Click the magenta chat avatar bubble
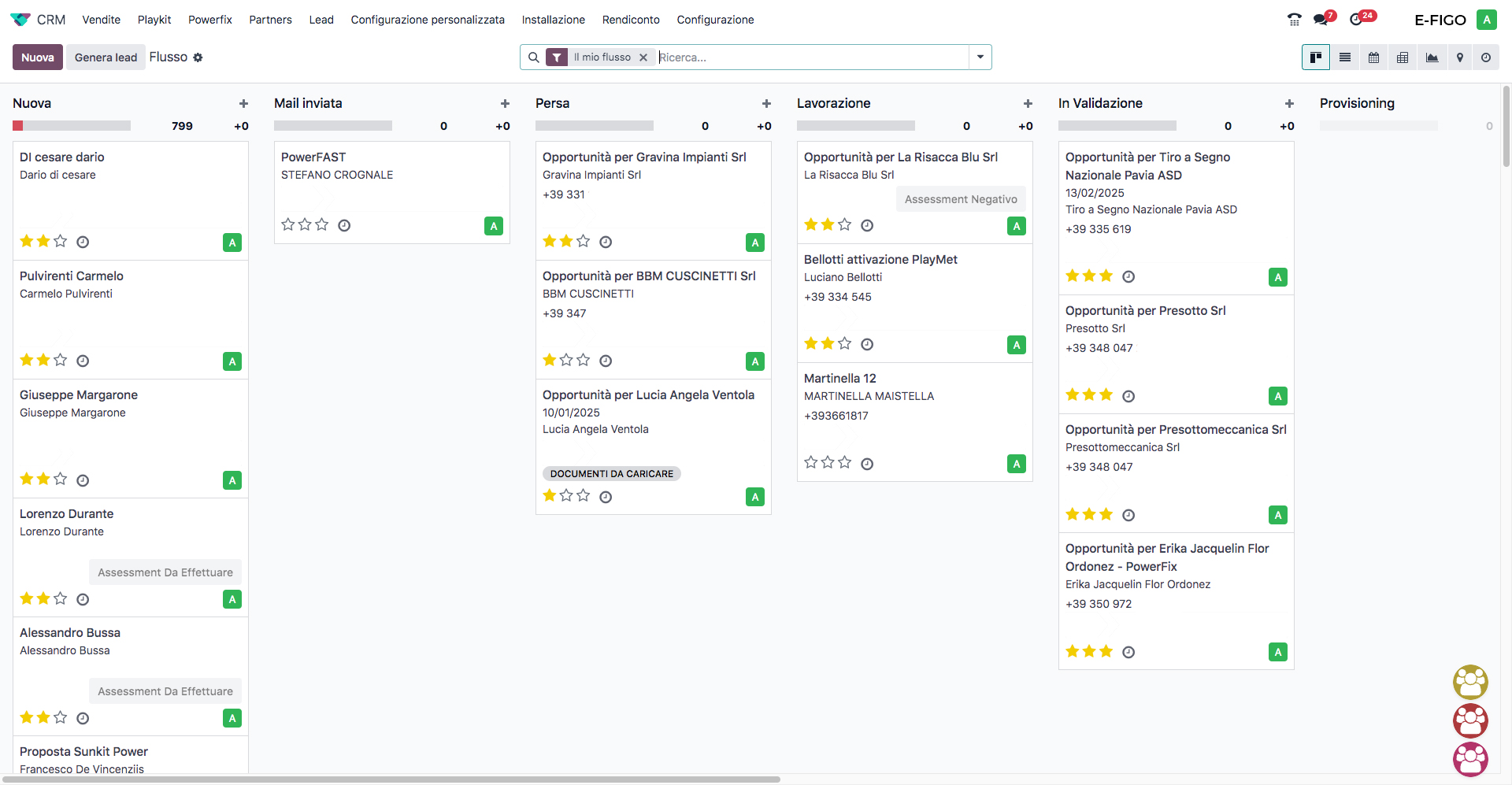This screenshot has width=1512, height=785. (1470, 759)
